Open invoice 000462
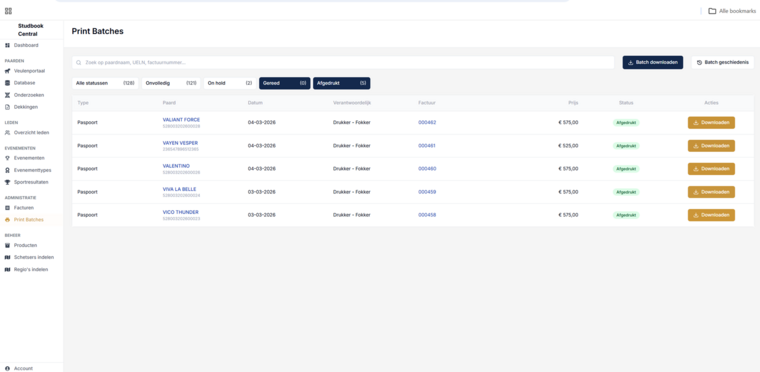This screenshot has width=760, height=372. [x=427, y=123]
